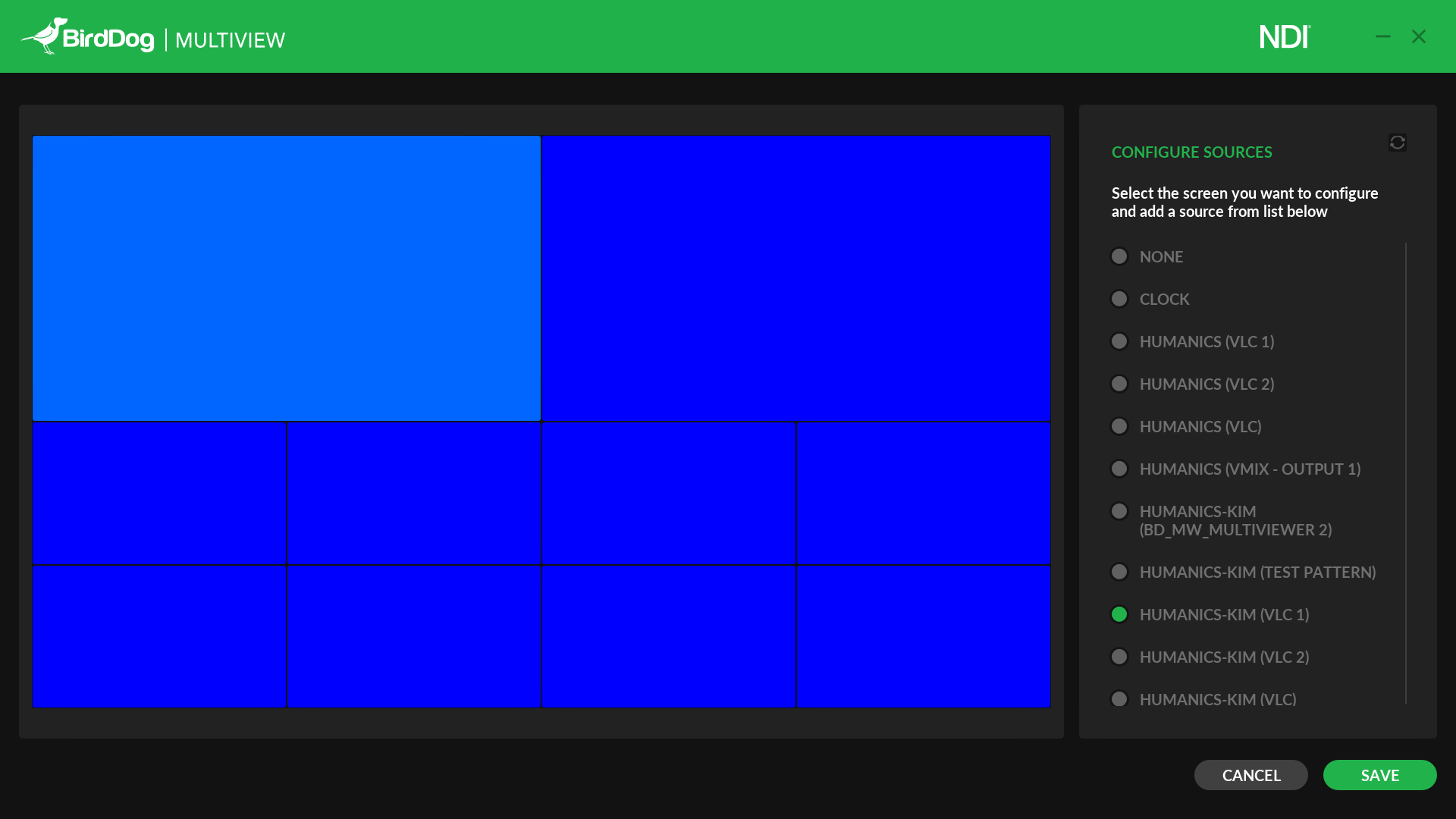Toggle the HUMANICS-KIM (VLC 1) radio button
Image resolution: width=1456 pixels, height=819 pixels.
point(1119,614)
